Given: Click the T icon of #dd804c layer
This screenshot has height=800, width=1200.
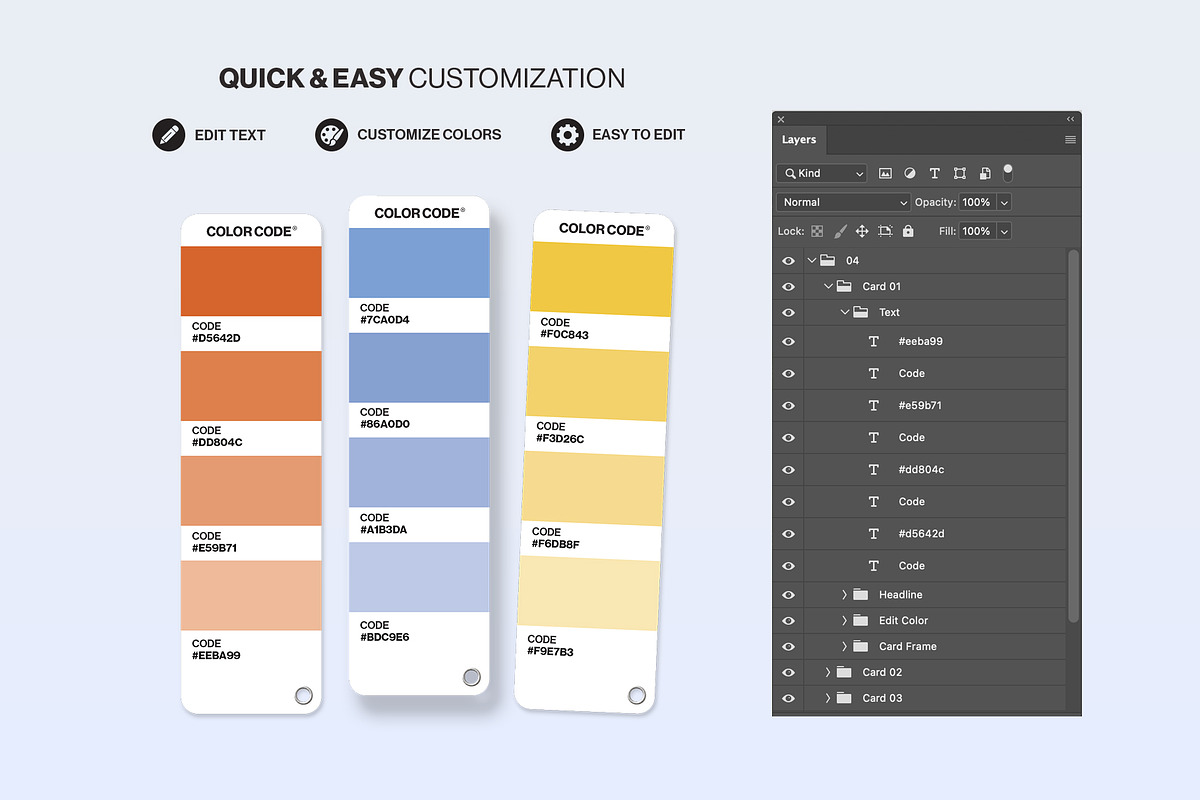Looking at the screenshot, I should pos(874,469).
